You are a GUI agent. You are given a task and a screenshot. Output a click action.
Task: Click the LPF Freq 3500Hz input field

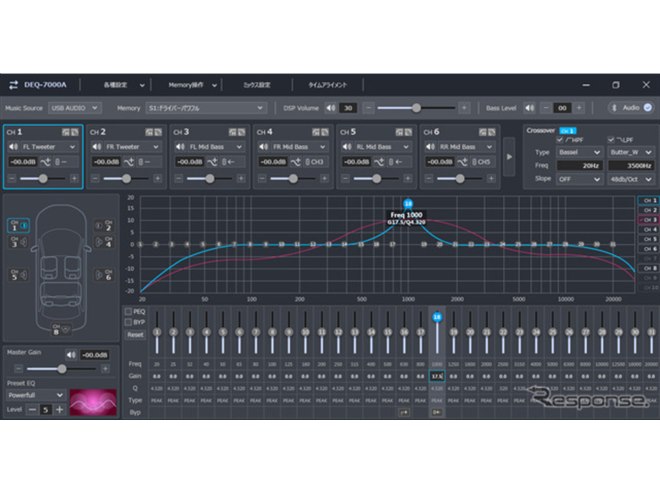(631, 166)
